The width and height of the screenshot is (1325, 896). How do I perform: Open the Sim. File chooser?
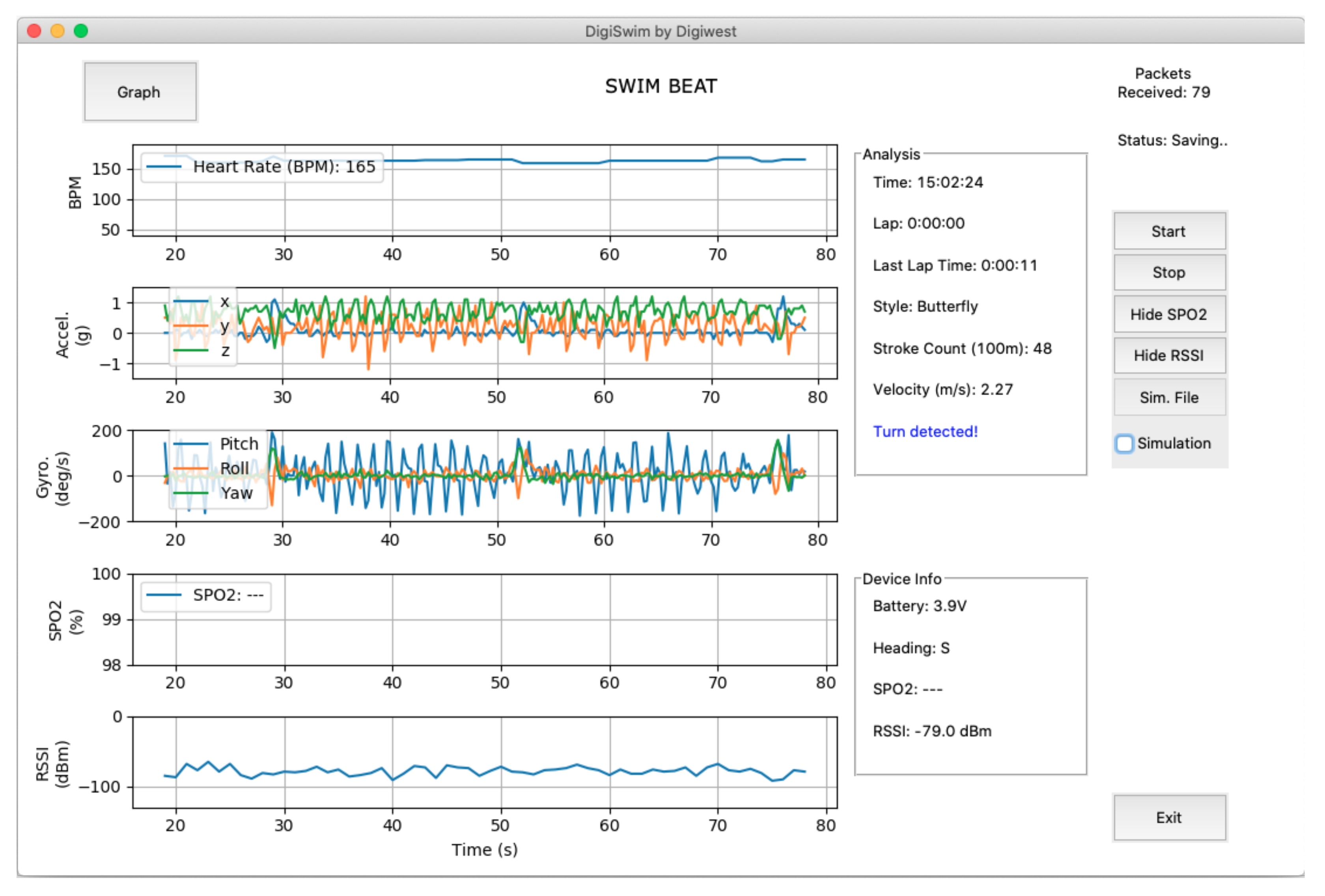(1169, 398)
